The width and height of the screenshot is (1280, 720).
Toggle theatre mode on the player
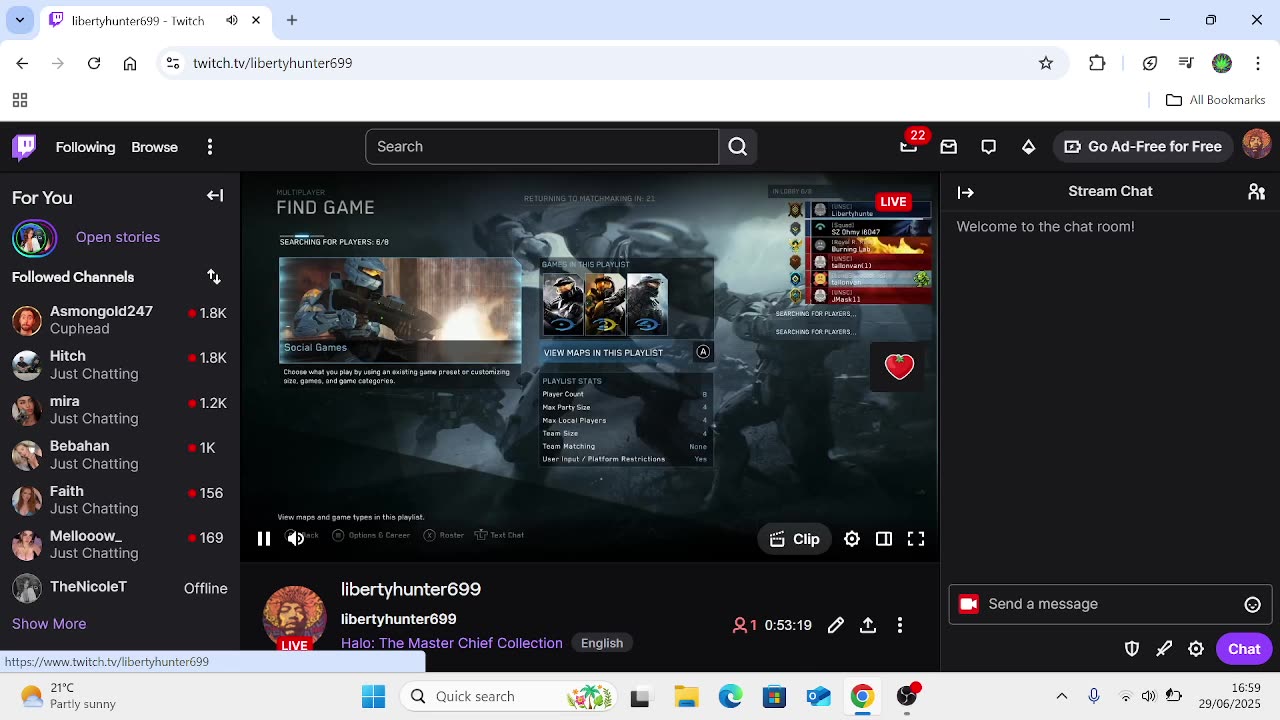[x=884, y=539]
